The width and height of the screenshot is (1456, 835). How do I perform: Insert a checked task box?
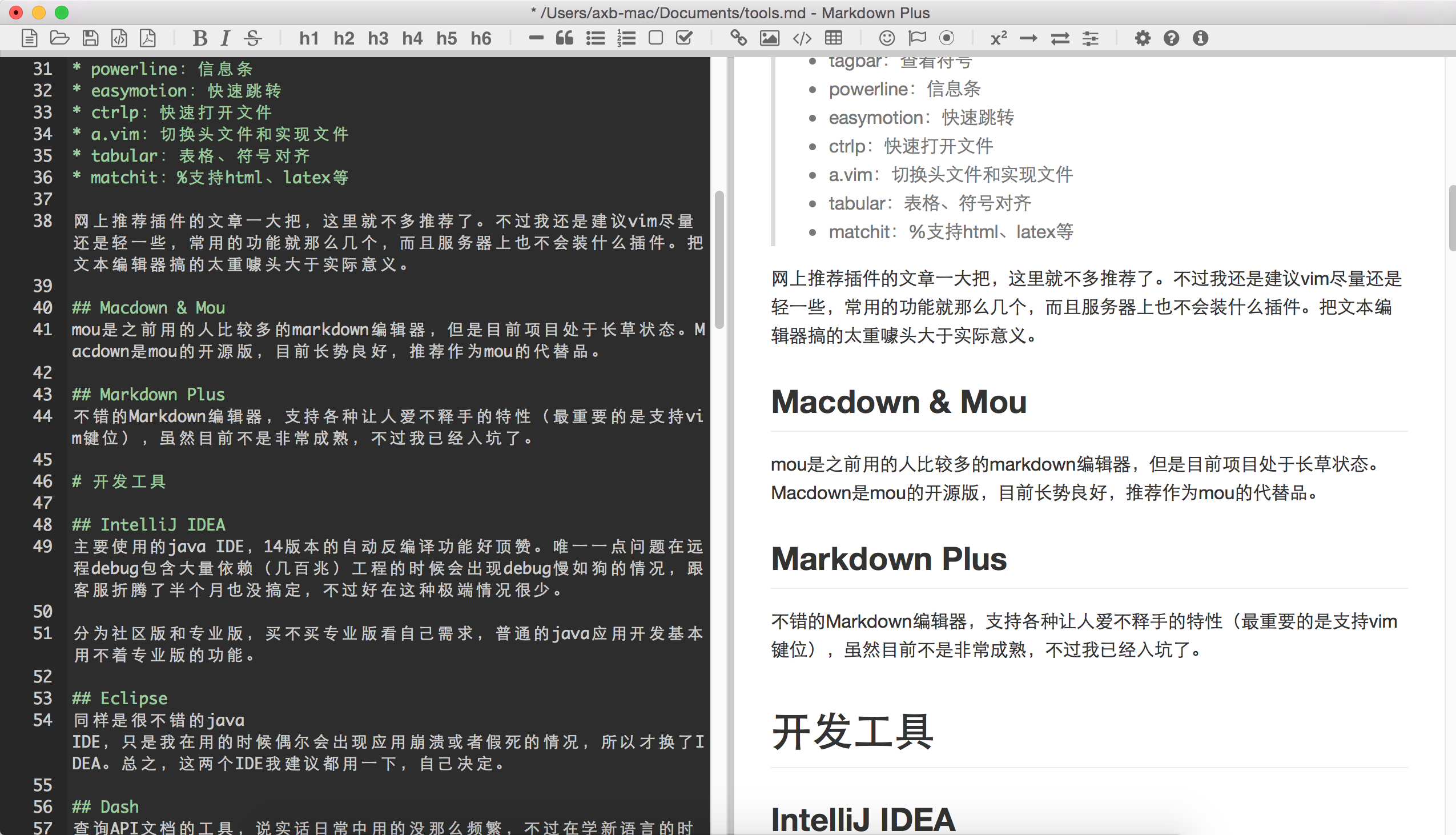tap(685, 38)
